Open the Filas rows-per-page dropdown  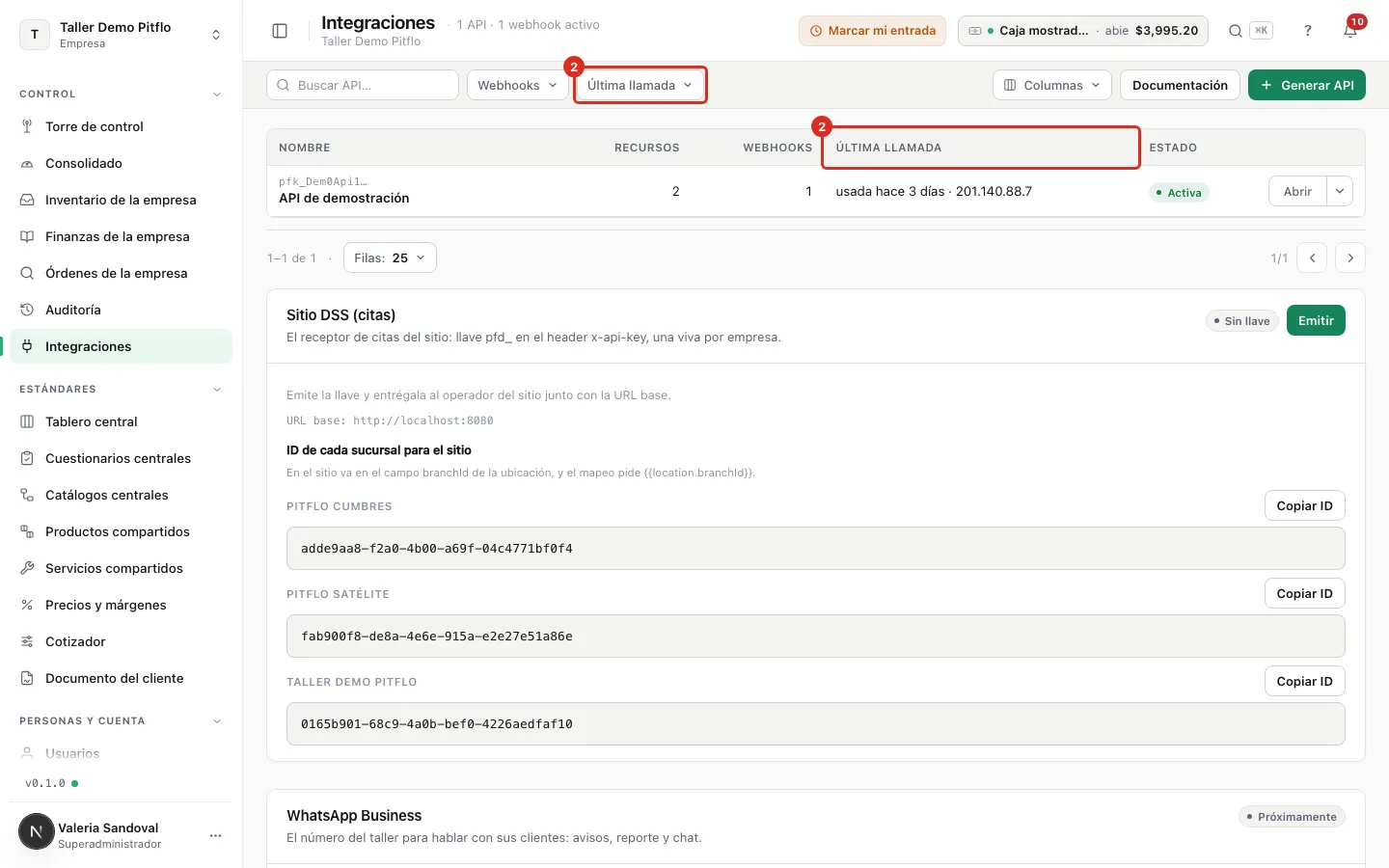tap(390, 258)
